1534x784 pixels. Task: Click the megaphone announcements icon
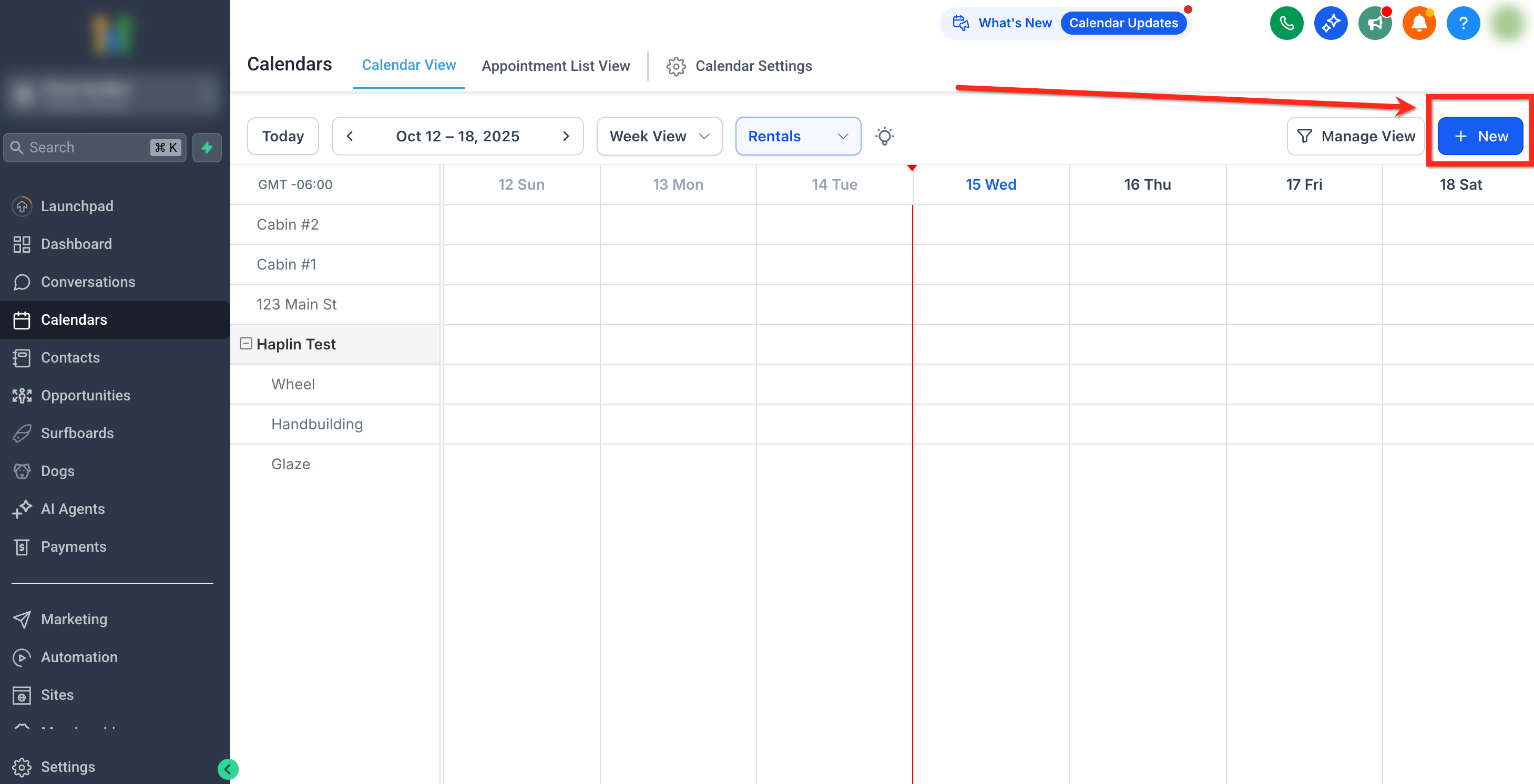[x=1374, y=23]
